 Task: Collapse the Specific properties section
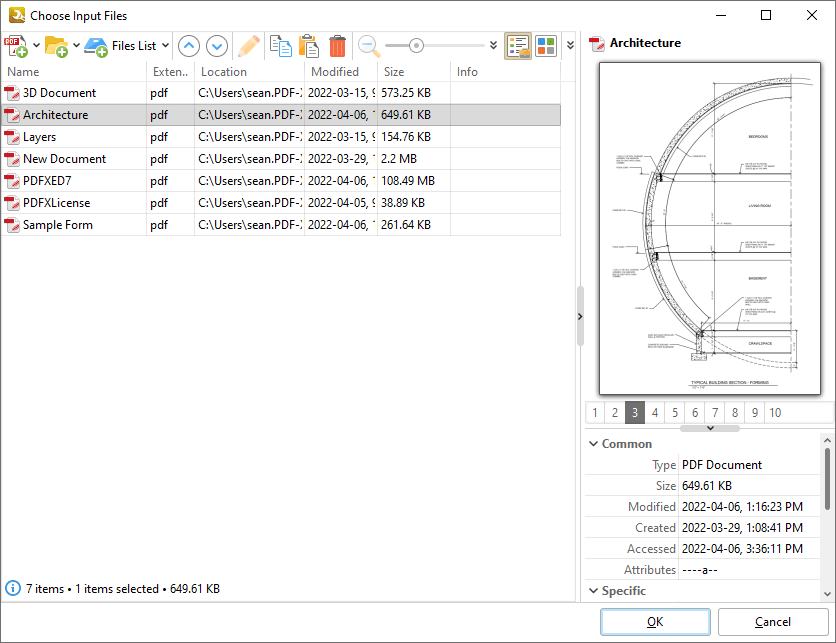pos(593,591)
